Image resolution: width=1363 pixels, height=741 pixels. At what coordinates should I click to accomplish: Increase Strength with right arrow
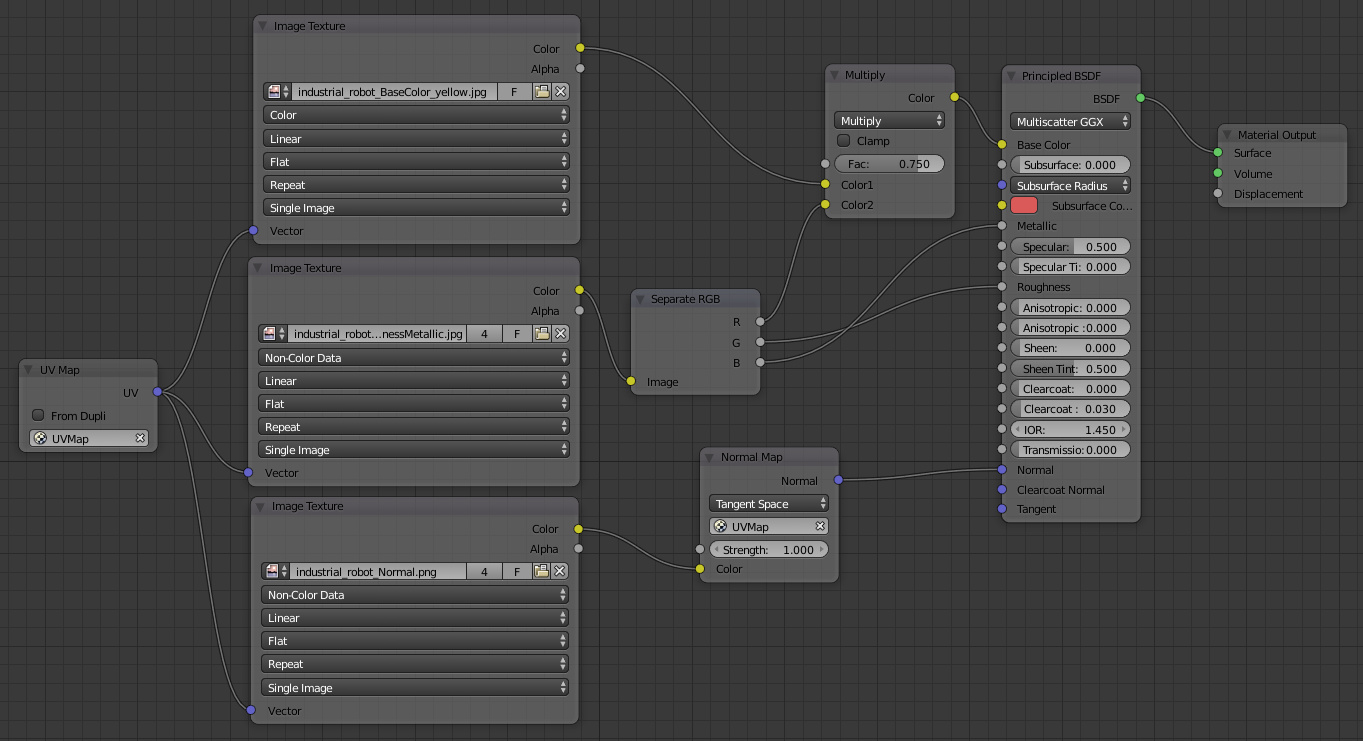pyautogui.click(x=822, y=550)
